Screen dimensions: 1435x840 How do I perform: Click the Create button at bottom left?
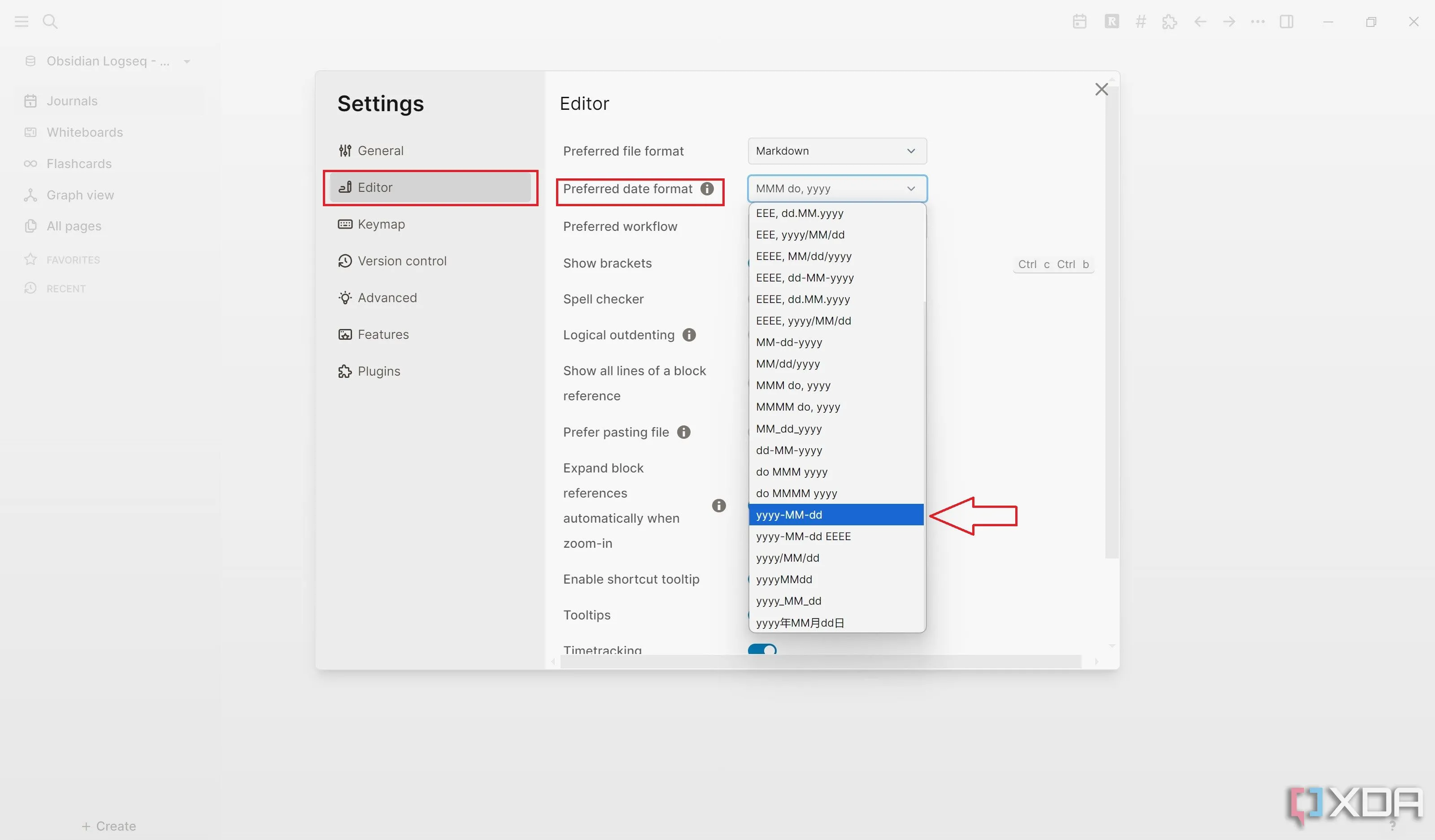109,827
